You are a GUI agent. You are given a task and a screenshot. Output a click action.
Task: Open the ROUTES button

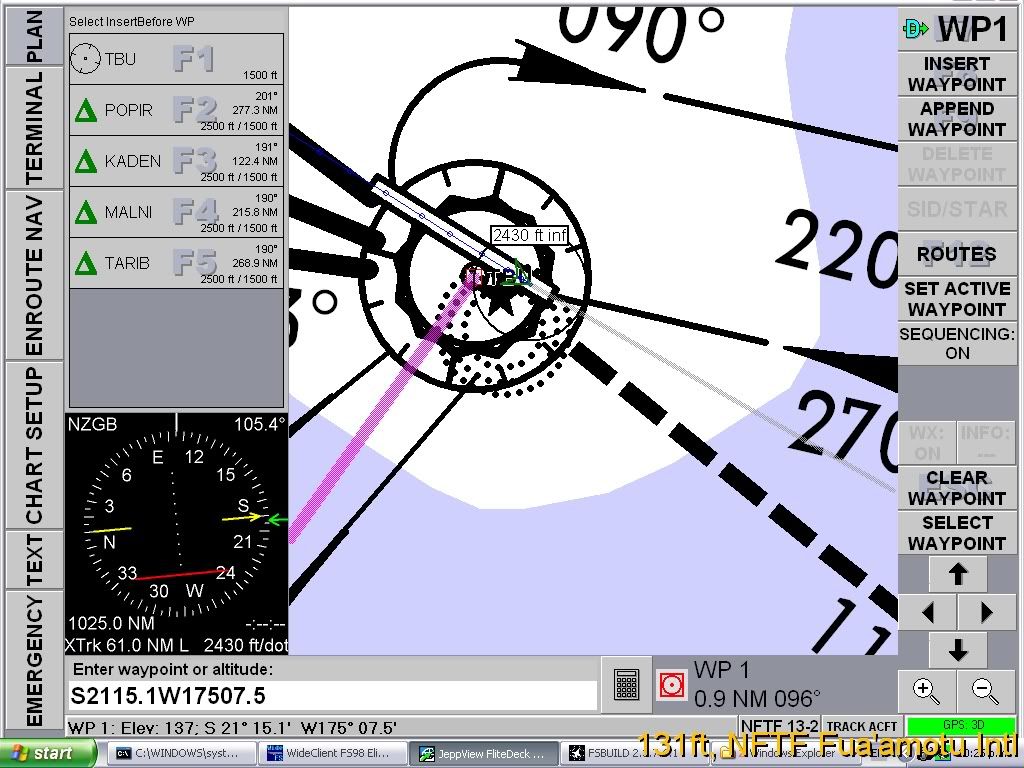tap(957, 254)
